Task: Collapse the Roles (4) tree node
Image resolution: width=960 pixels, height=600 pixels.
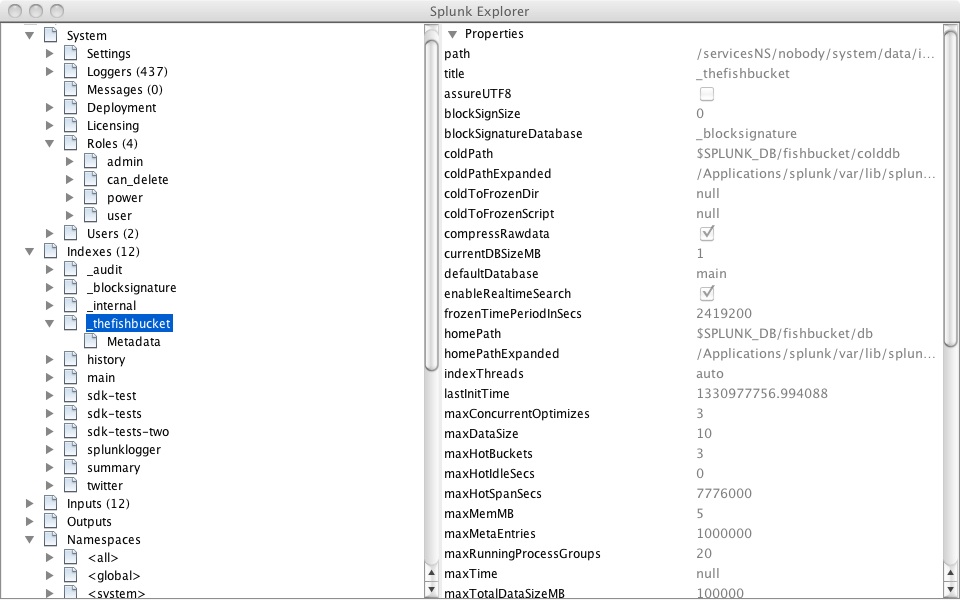Action: pos(50,144)
